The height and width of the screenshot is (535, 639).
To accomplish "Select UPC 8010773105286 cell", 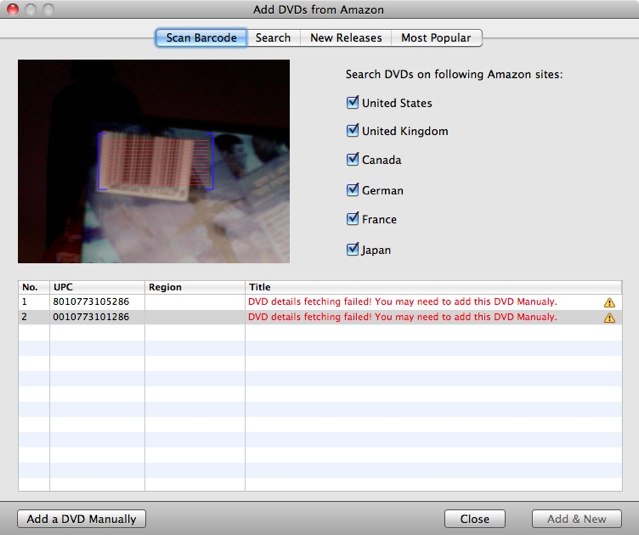I will tap(97, 302).
